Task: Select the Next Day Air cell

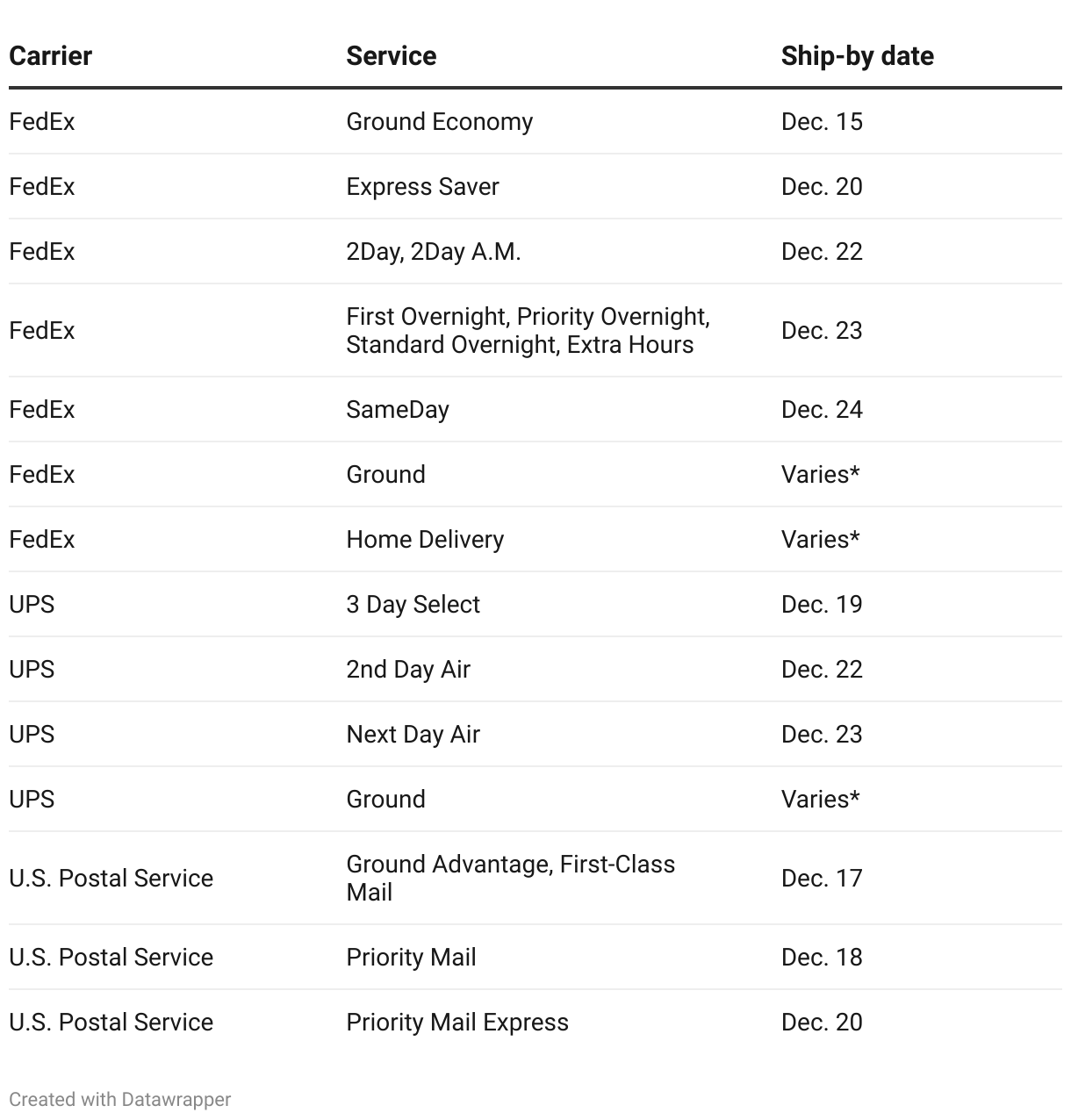Action: pyautogui.click(x=413, y=735)
